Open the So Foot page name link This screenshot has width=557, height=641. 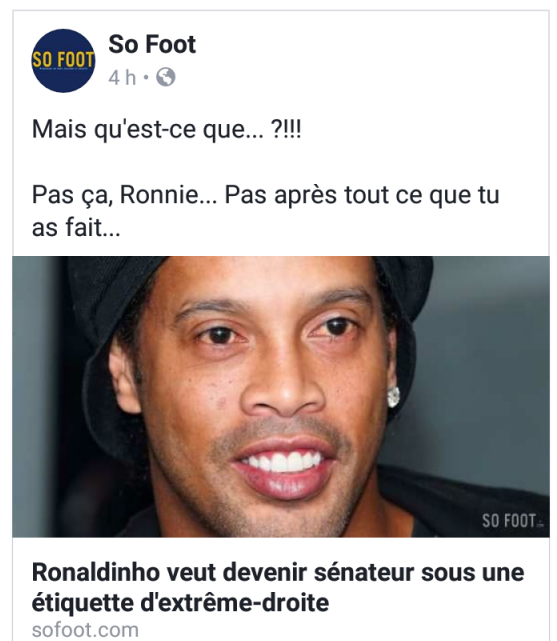[x=152, y=44]
